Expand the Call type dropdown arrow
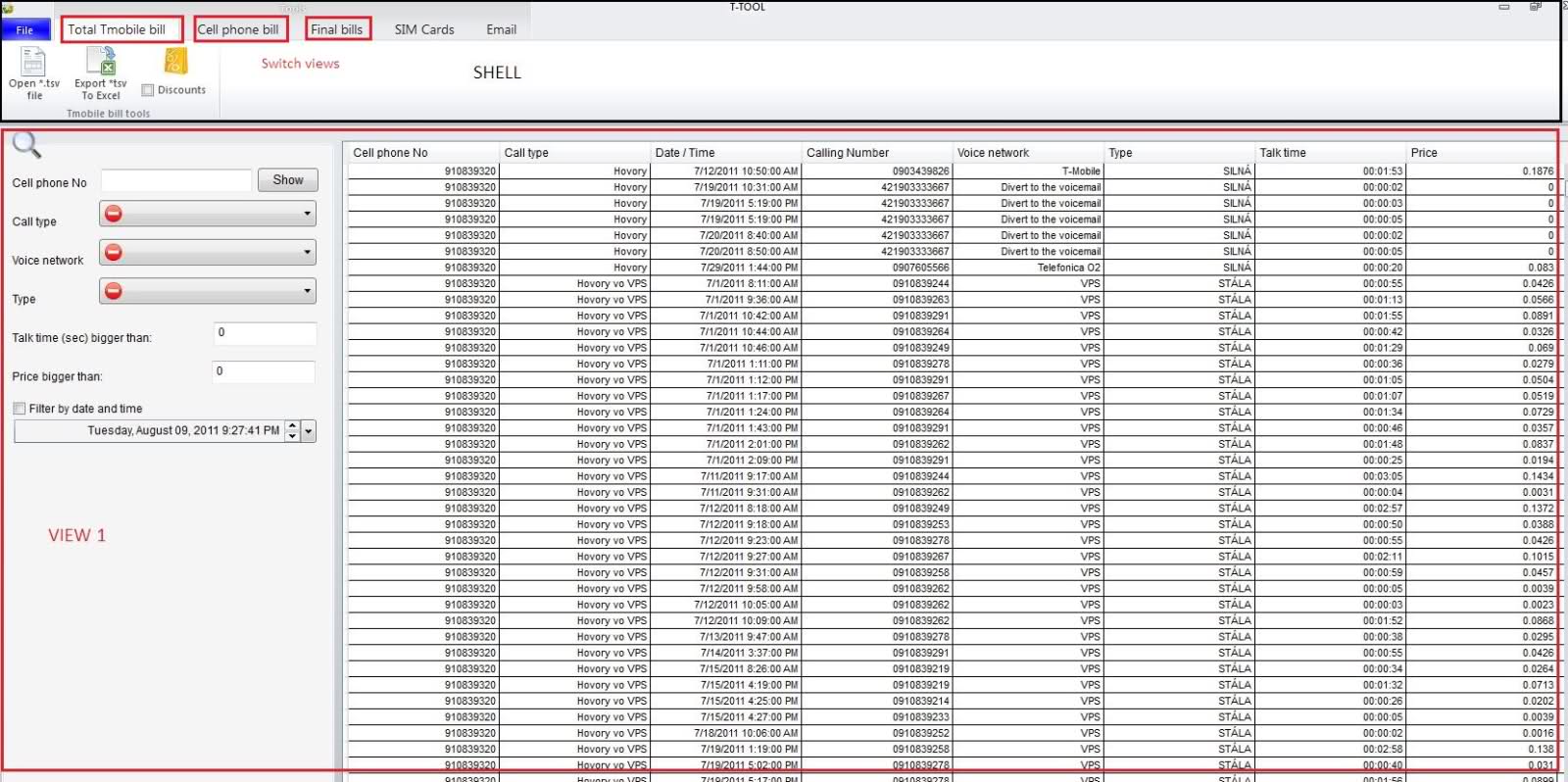 pyautogui.click(x=307, y=214)
